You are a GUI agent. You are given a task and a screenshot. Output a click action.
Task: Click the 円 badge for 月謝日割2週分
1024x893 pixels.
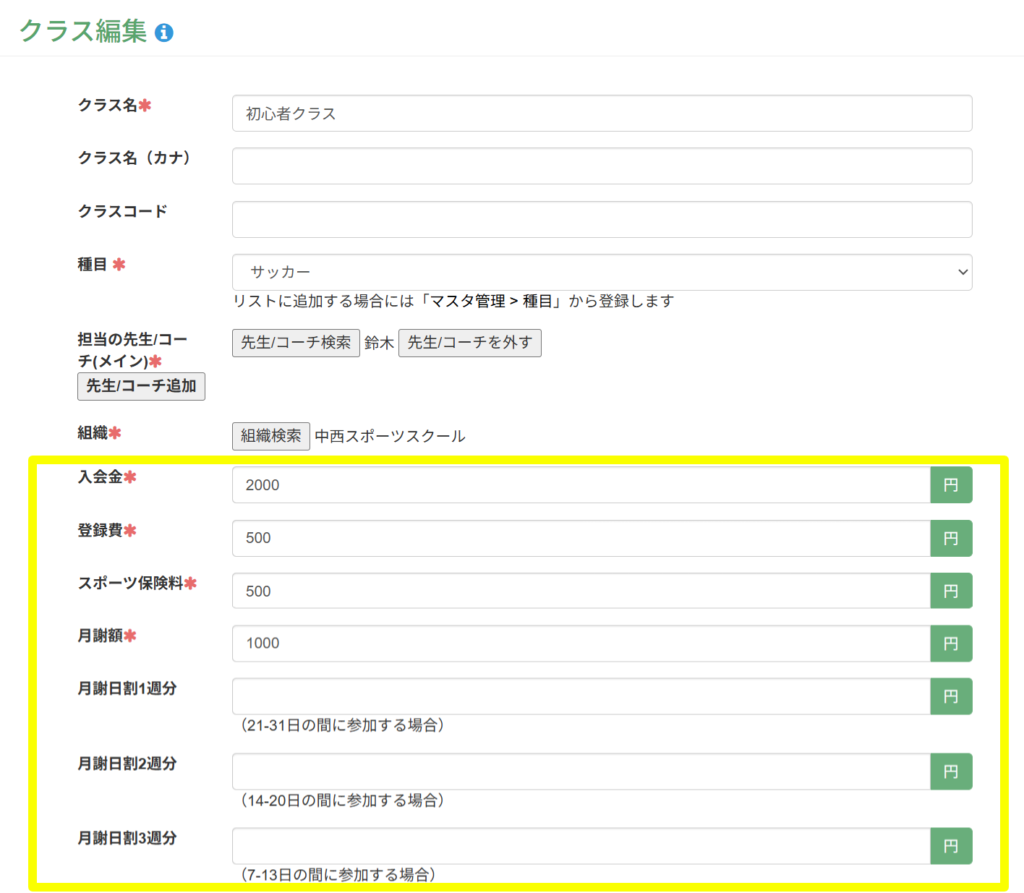(x=950, y=771)
